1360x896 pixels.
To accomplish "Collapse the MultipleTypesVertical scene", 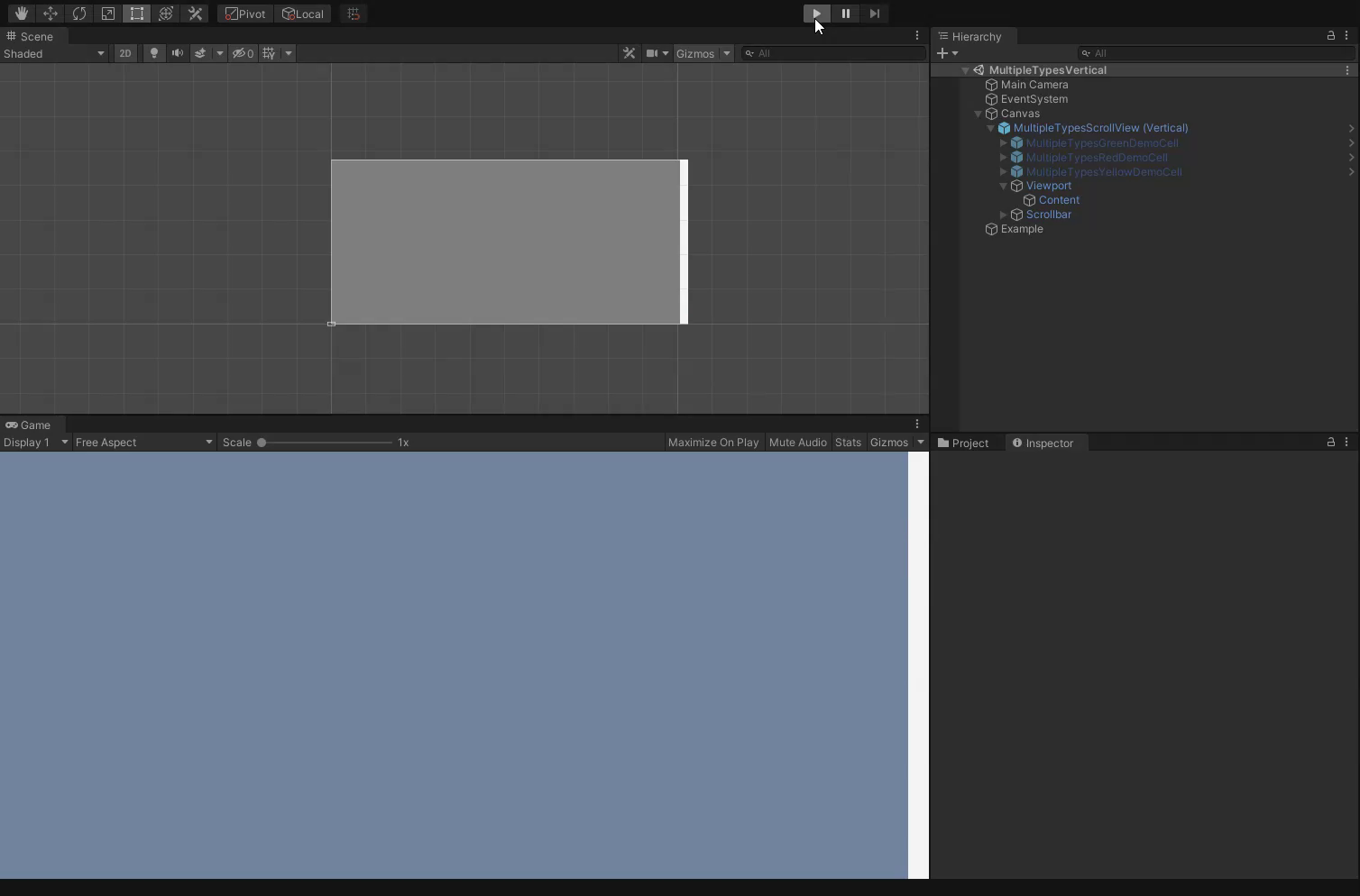I will [x=965, y=70].
